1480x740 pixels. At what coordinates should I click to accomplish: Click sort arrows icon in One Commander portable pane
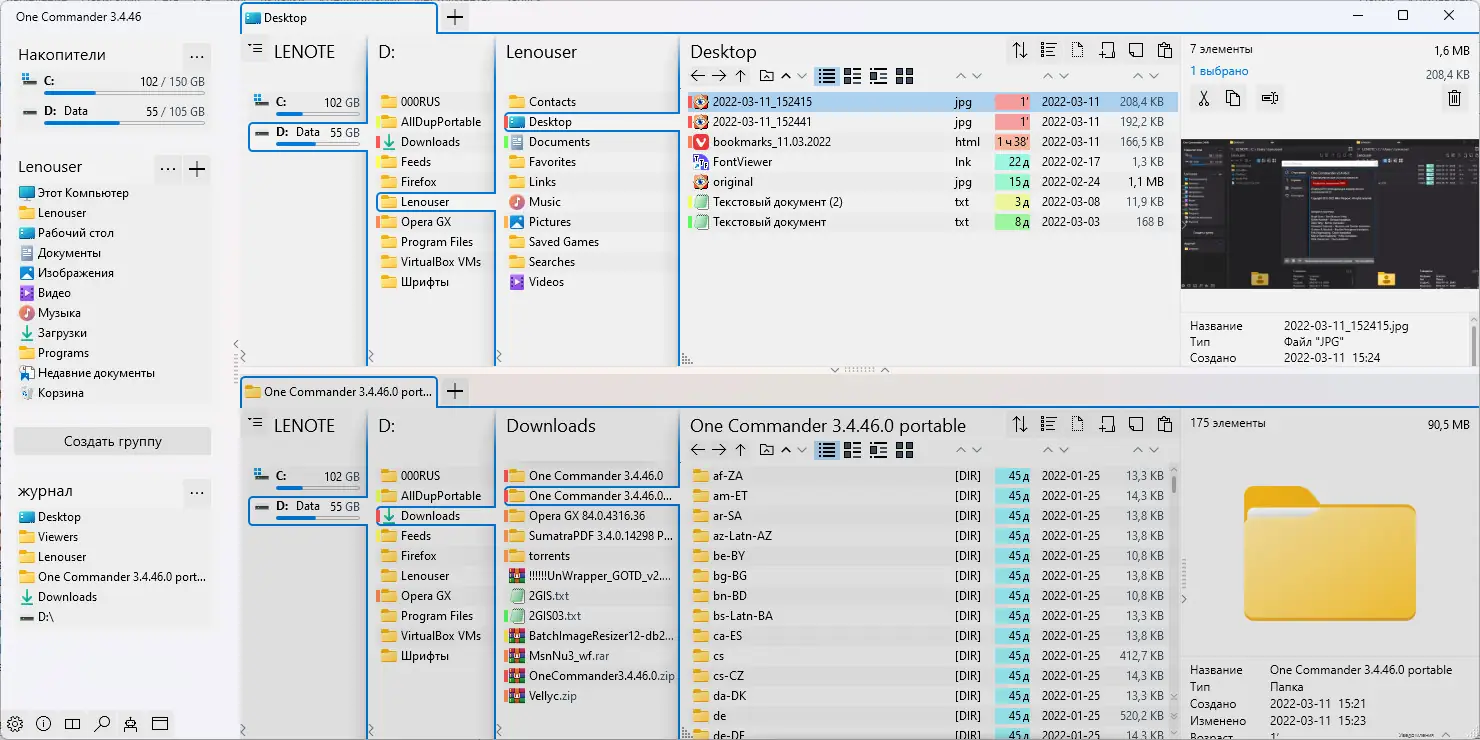tap(1020, 424)
